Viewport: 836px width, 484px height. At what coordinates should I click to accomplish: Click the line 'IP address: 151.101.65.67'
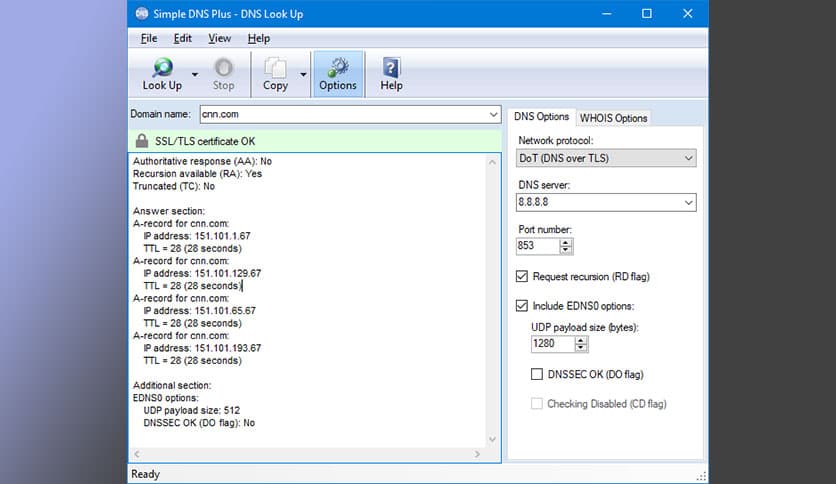(199, 310)
